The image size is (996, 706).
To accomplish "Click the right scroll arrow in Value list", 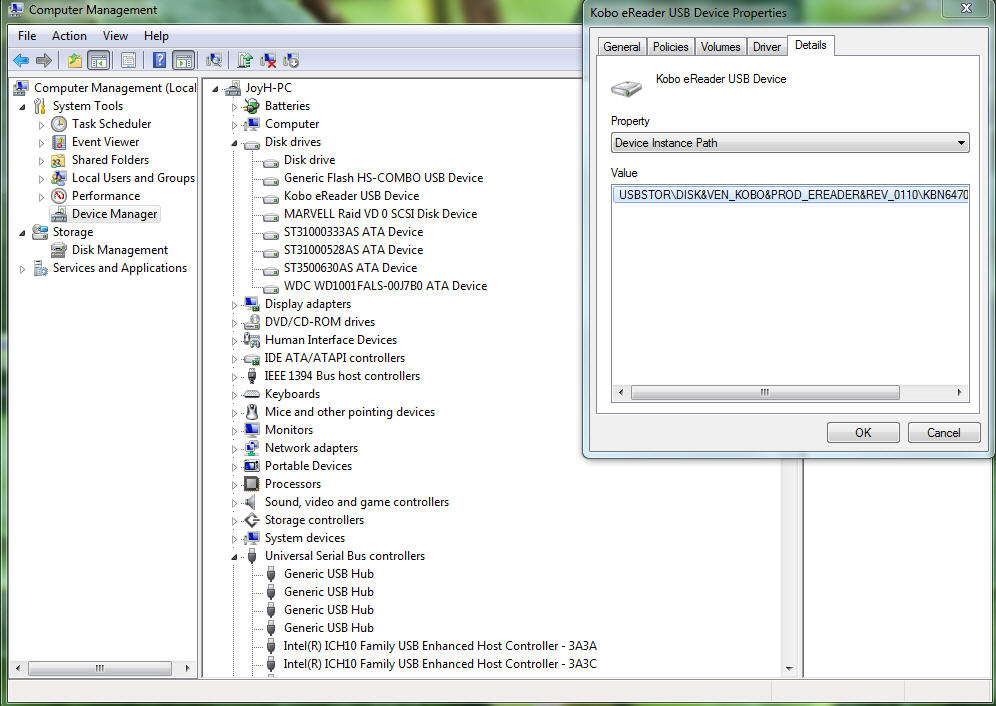I will click(959, 393).
